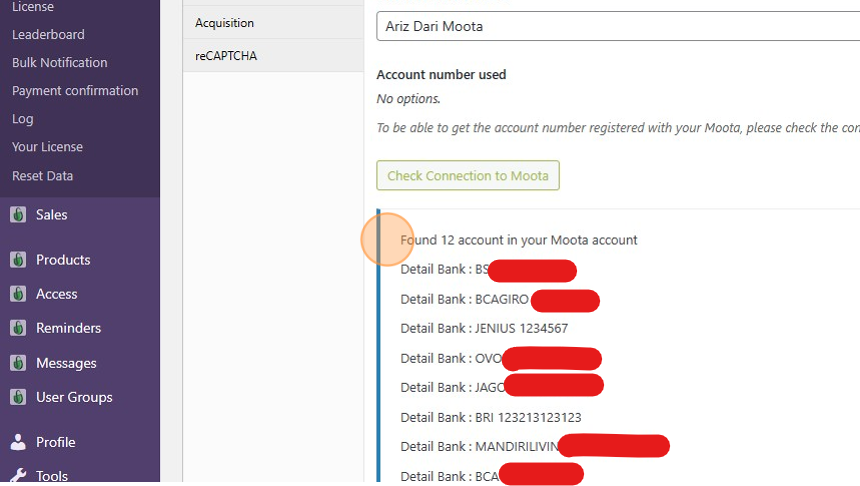This screenshot has width=860, height=486.
Task: Open the Log submenu item
Action: pyautogui.click(x=22, y=119)
